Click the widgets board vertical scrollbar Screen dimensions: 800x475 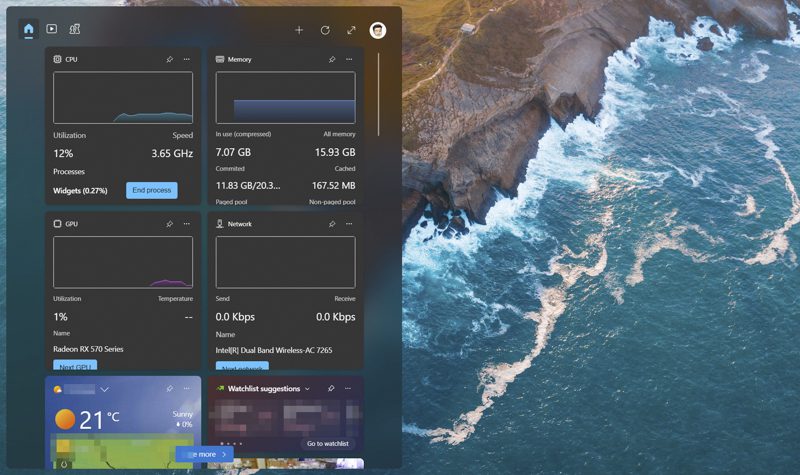tap(379, 94)
